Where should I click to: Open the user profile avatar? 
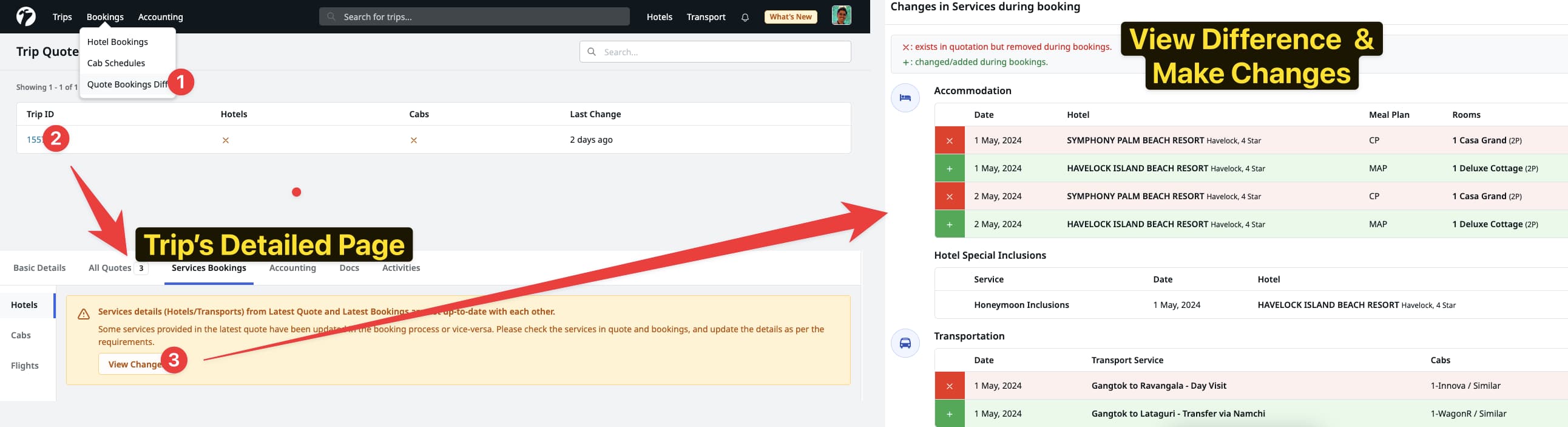[x=840, y=16]
